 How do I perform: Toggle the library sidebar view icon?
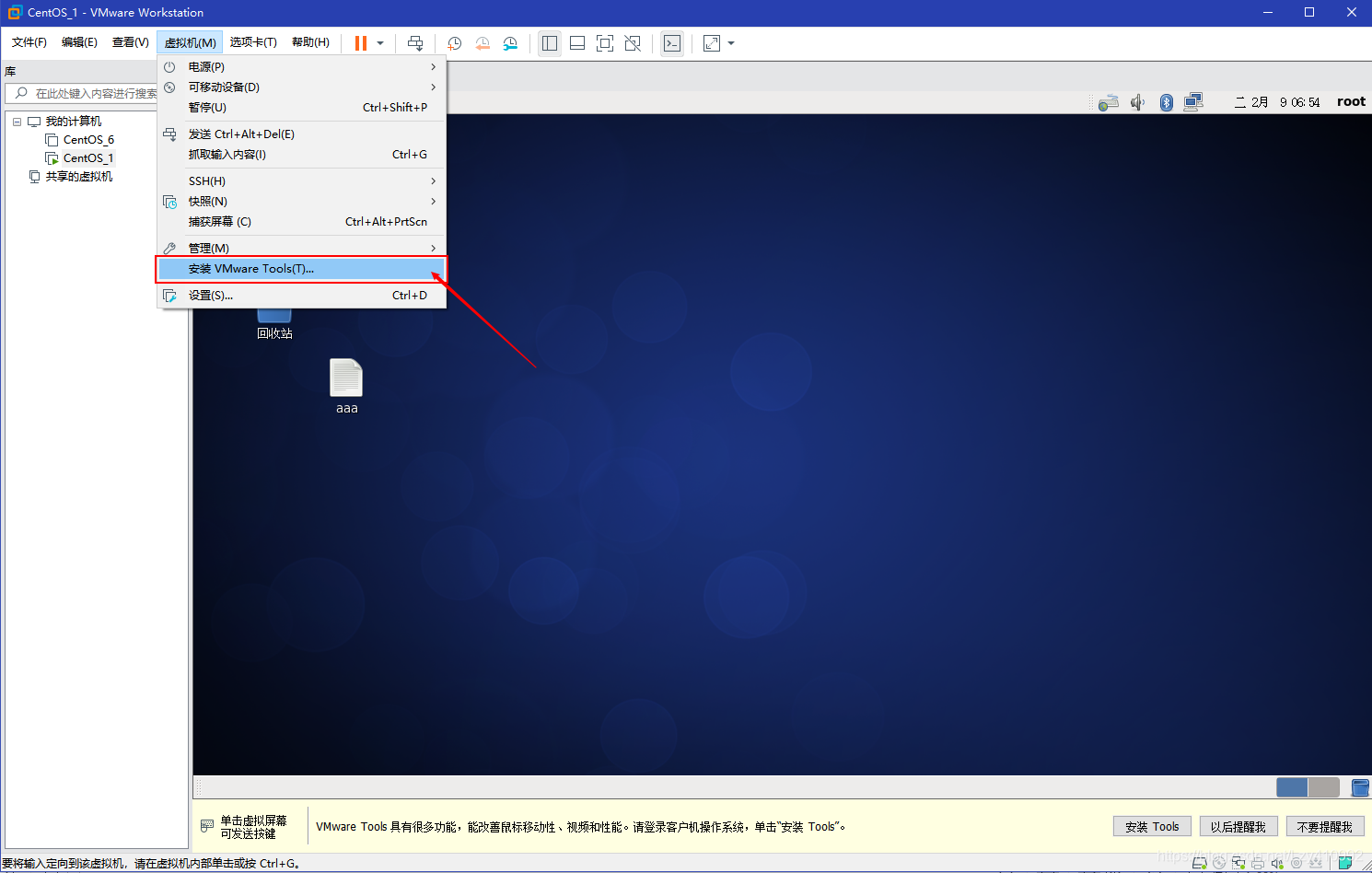550,43
